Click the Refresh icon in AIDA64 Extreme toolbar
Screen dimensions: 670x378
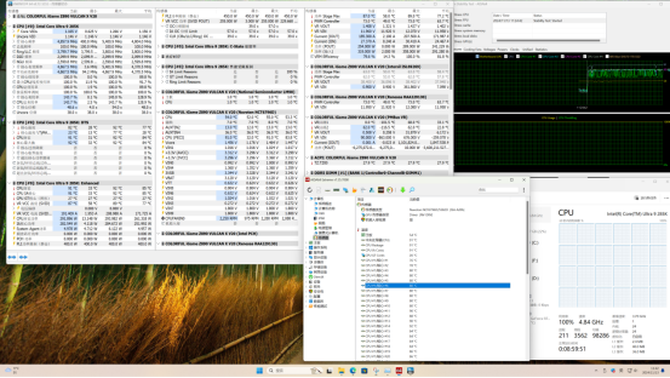310,190
